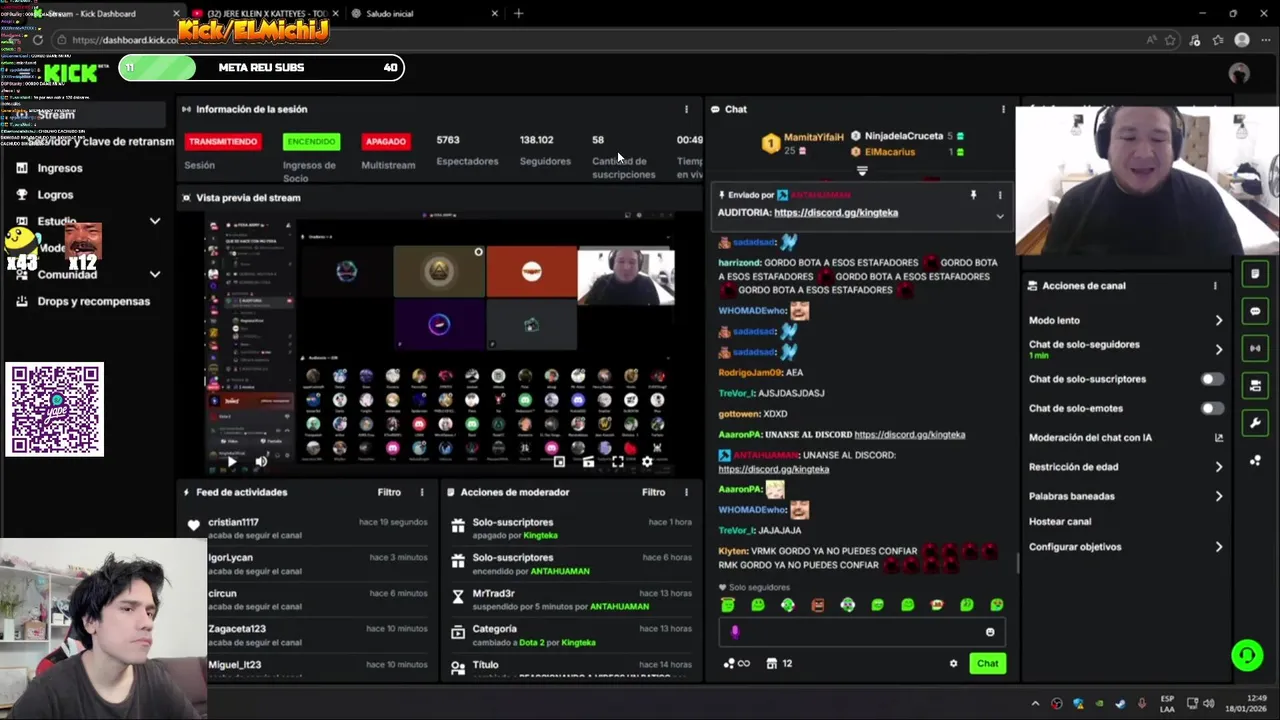The height and width of the screenshot is (720, 1280).
Task: Send message with green Chat button
Action: (x=987, y=663)
